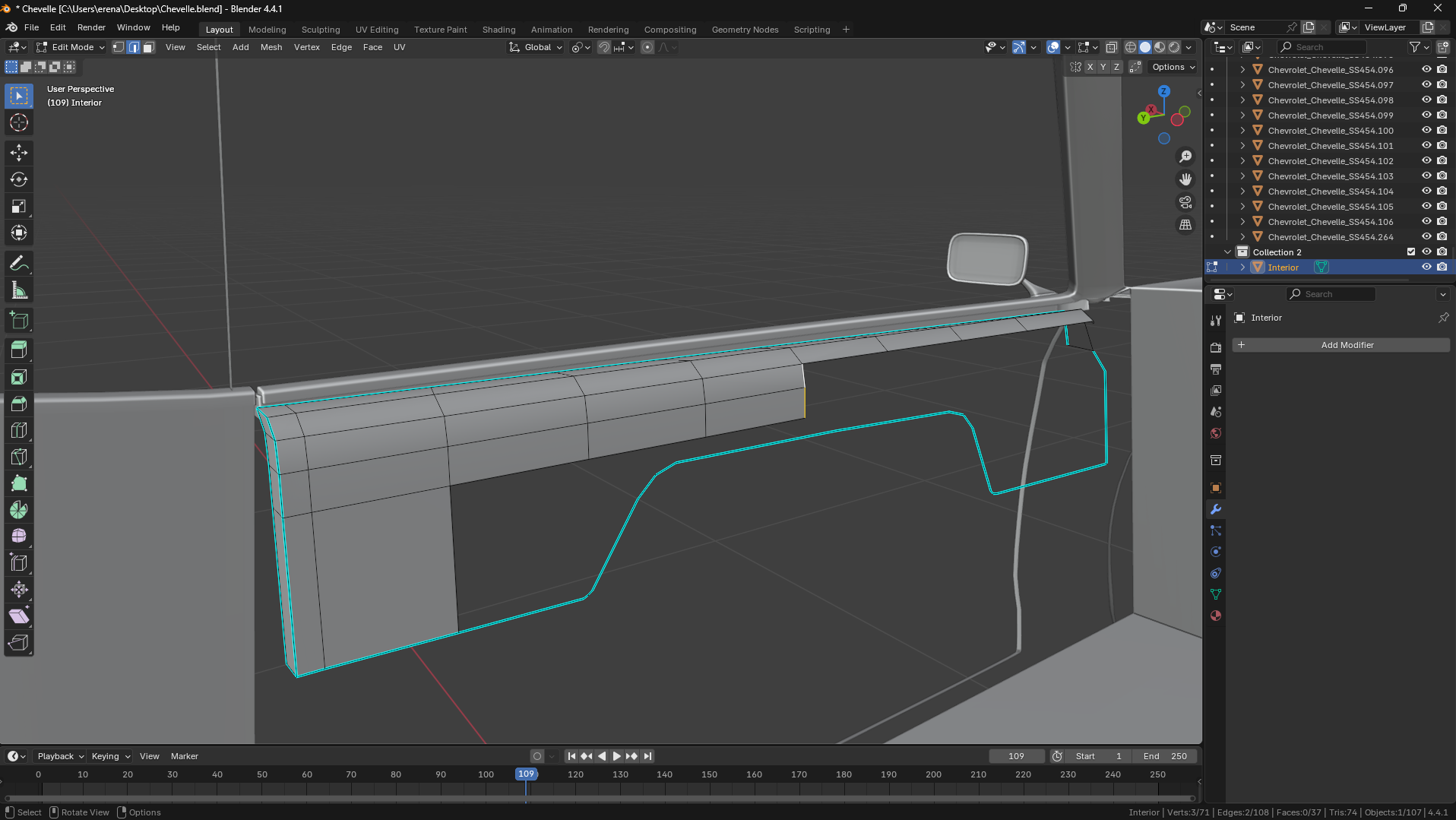Screen dimensions: 1456x820
Task: Open Global transform orientation dropdown
Action: point(536,47)
